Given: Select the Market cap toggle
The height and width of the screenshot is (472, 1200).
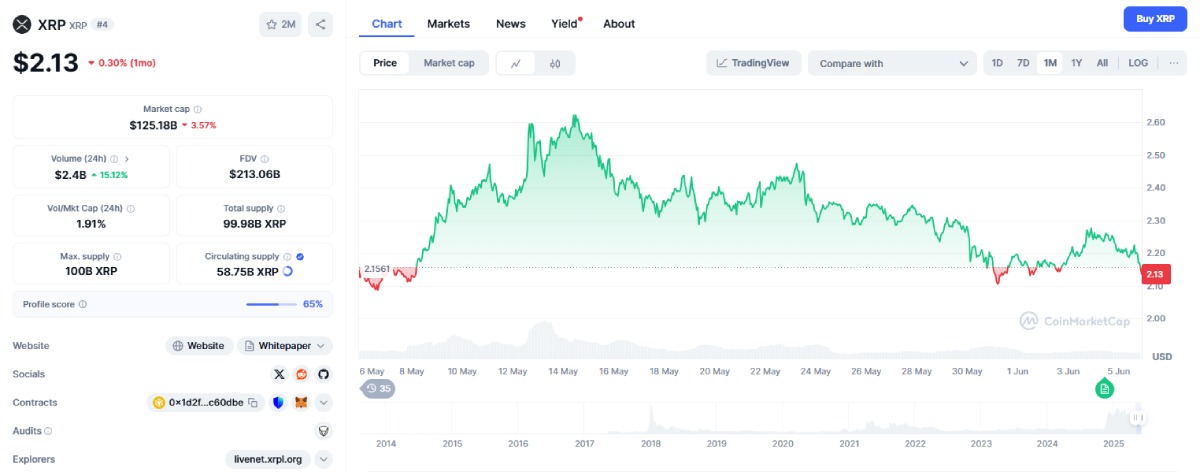Looking at the screenshot, I should (x=449, y=63).
